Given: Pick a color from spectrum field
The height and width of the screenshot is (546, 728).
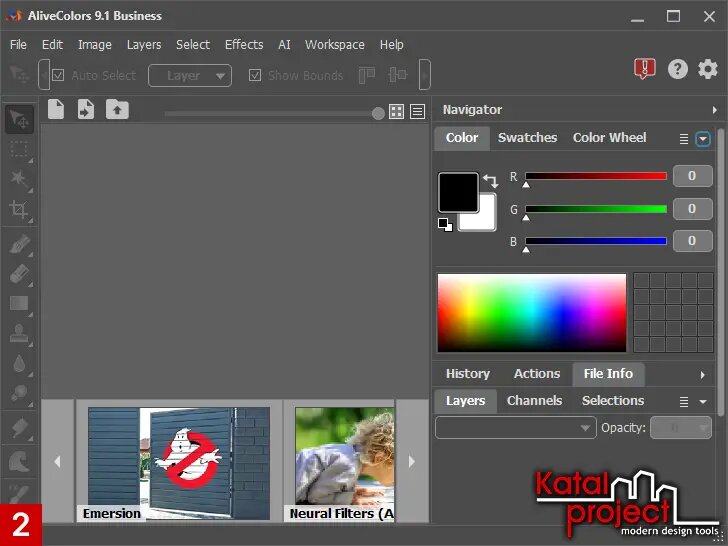Looking at the screenshot, I should pyautogui.click(x=532, y=313).
